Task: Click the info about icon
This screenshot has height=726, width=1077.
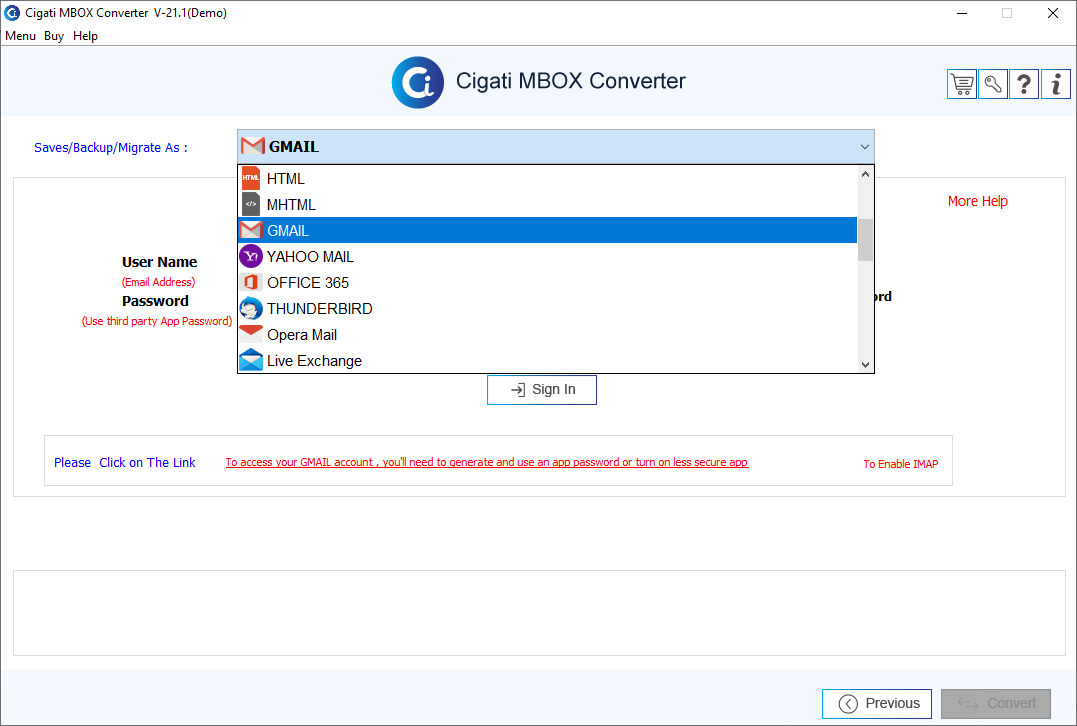Action: click(1056, 84)
